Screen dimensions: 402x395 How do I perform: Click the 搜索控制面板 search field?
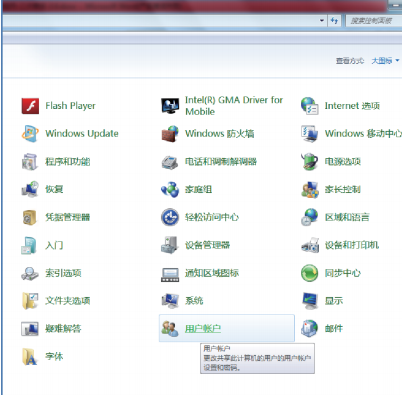coord(373,21)
